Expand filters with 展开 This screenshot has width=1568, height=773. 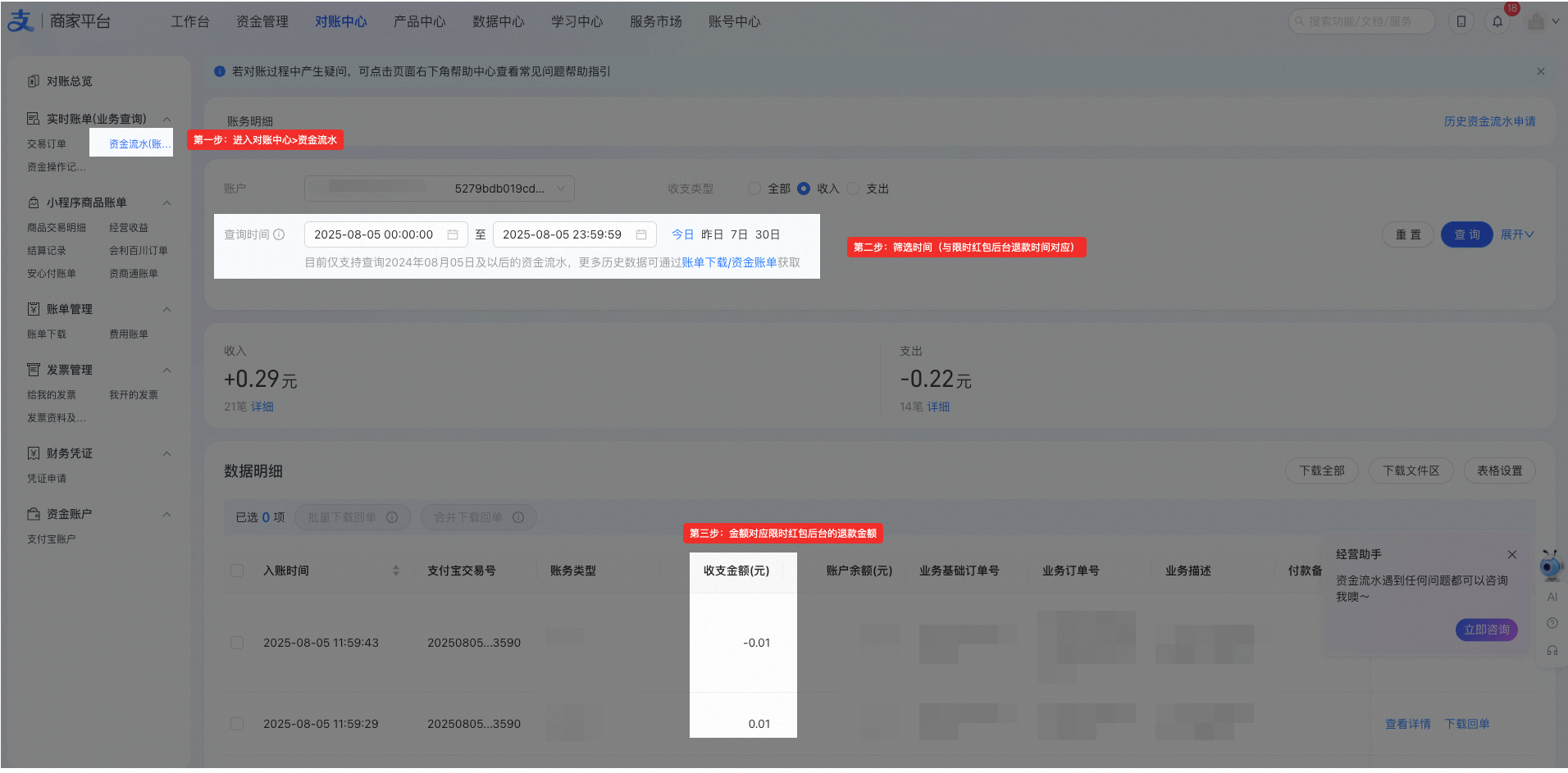[1517, 234]
